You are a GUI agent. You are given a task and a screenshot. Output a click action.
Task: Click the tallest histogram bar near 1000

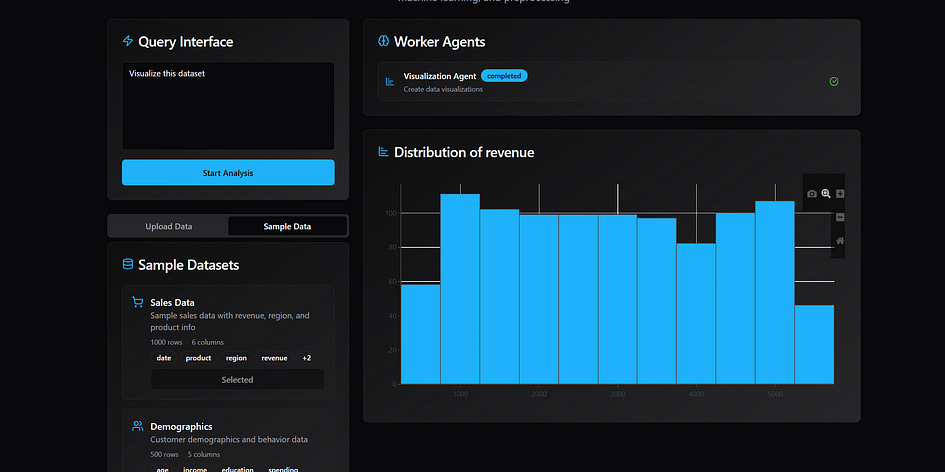460,289
